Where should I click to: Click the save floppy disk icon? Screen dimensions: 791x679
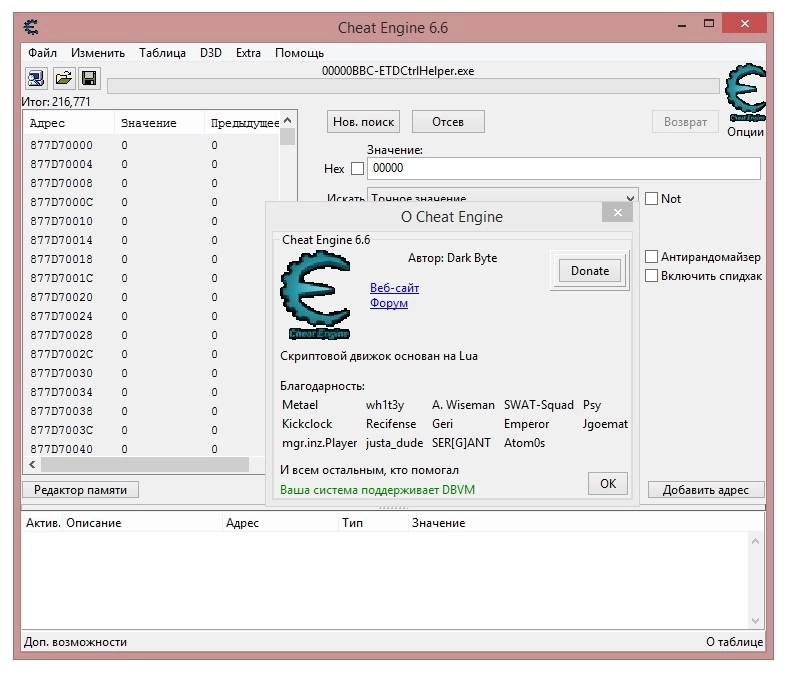89,78
